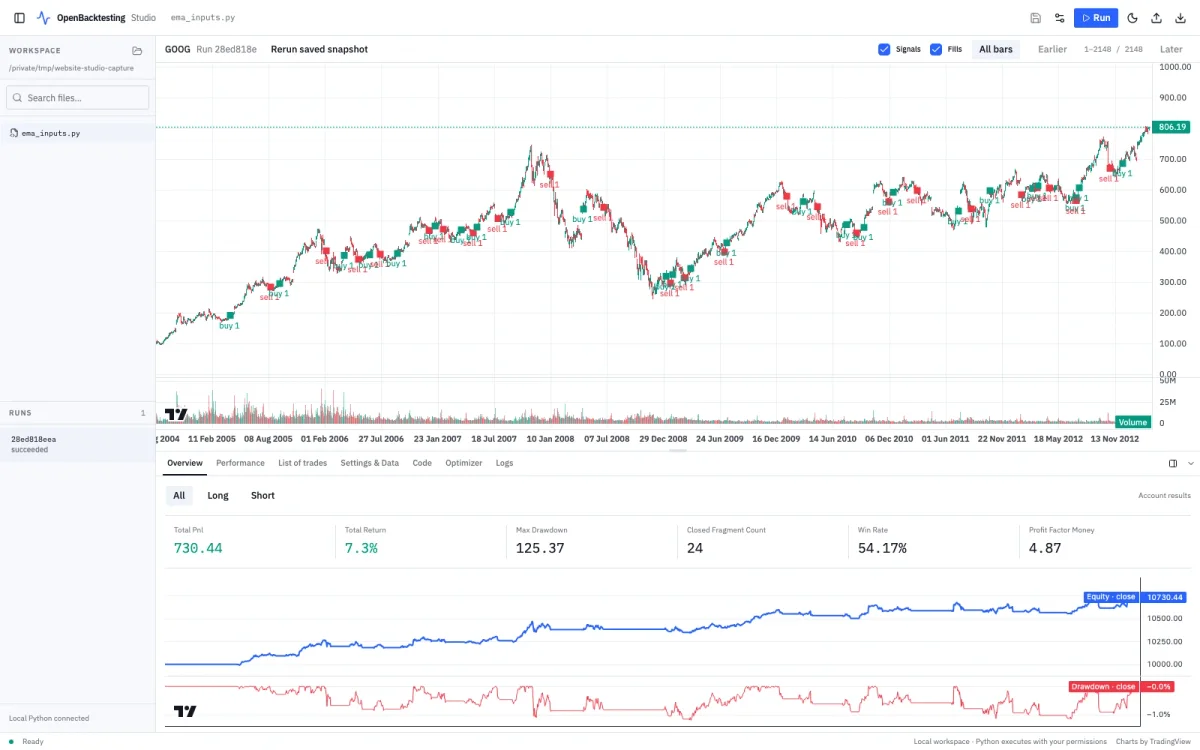Click the Total Pnl value 730.44
The image size is (1200, 750).
(198, 548)
